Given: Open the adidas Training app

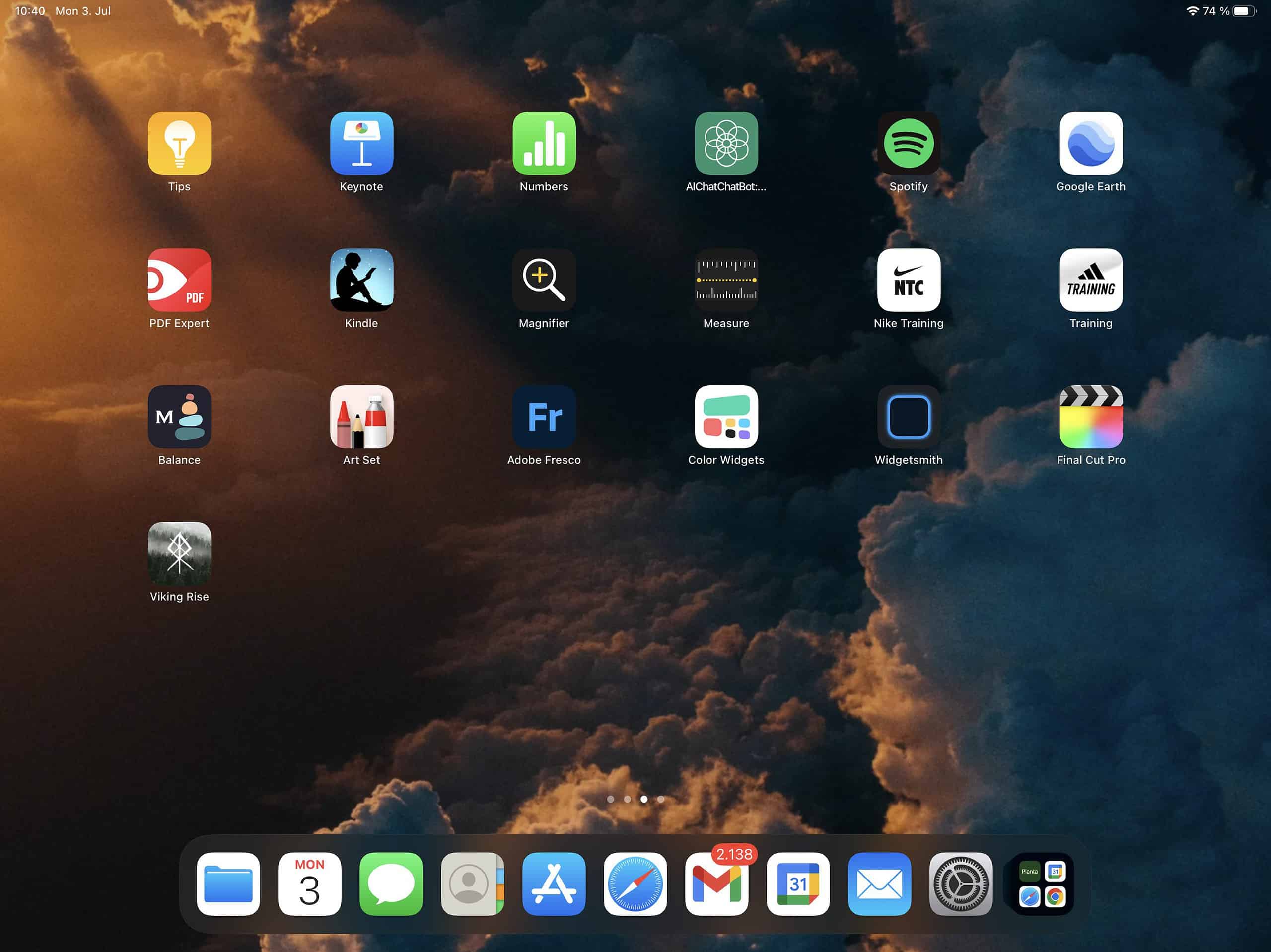Looking at the screenshot, I should 1091,280.
